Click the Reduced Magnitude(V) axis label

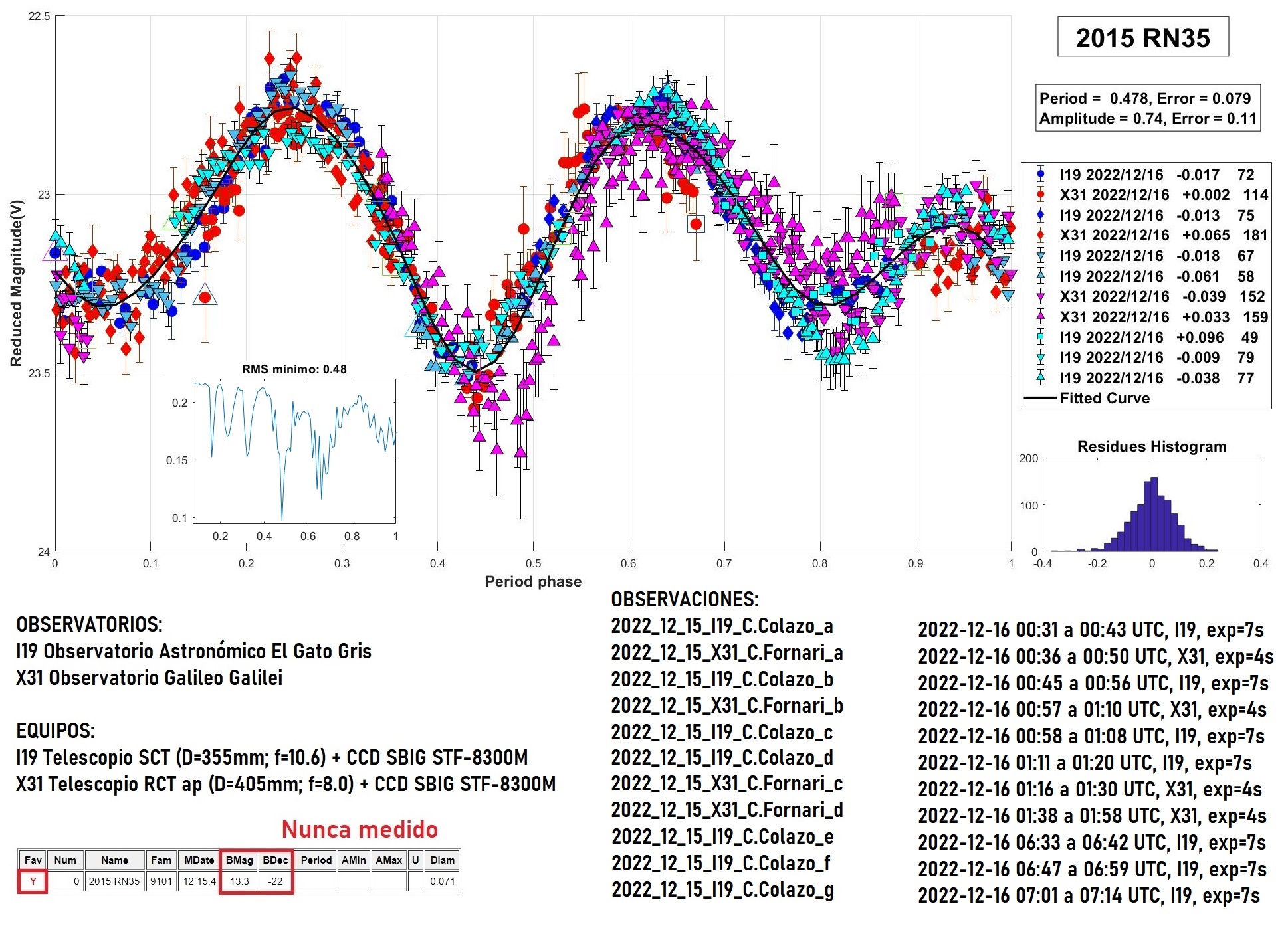(16, 282)
